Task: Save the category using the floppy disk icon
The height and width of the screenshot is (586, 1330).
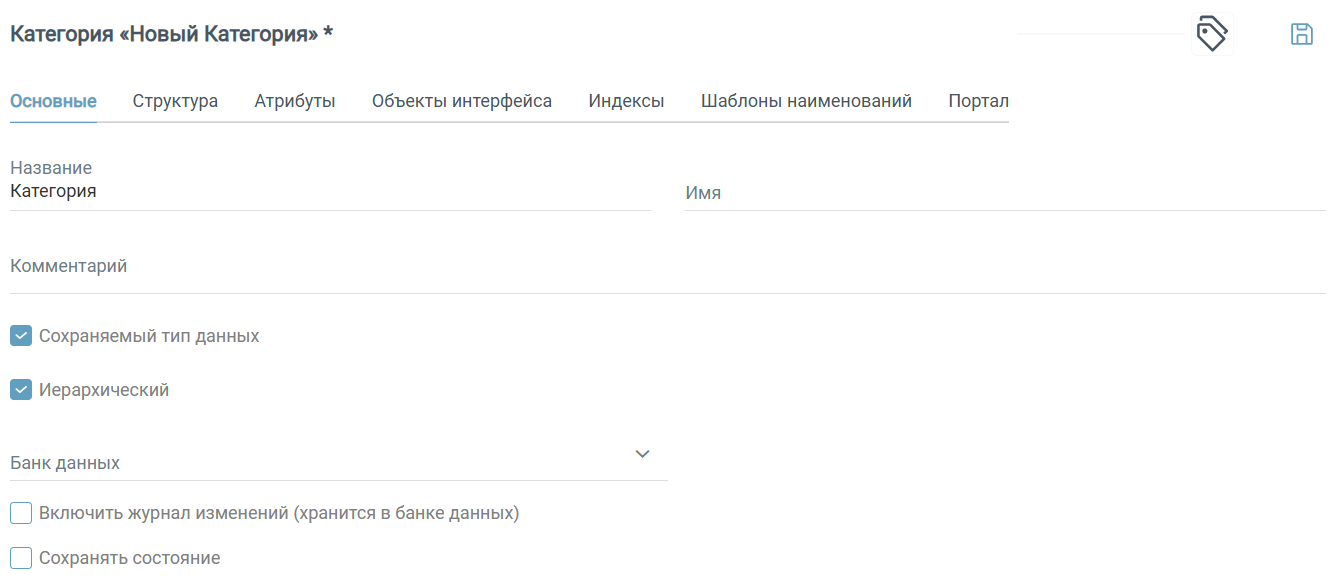Action: (x=1303, y=33)
